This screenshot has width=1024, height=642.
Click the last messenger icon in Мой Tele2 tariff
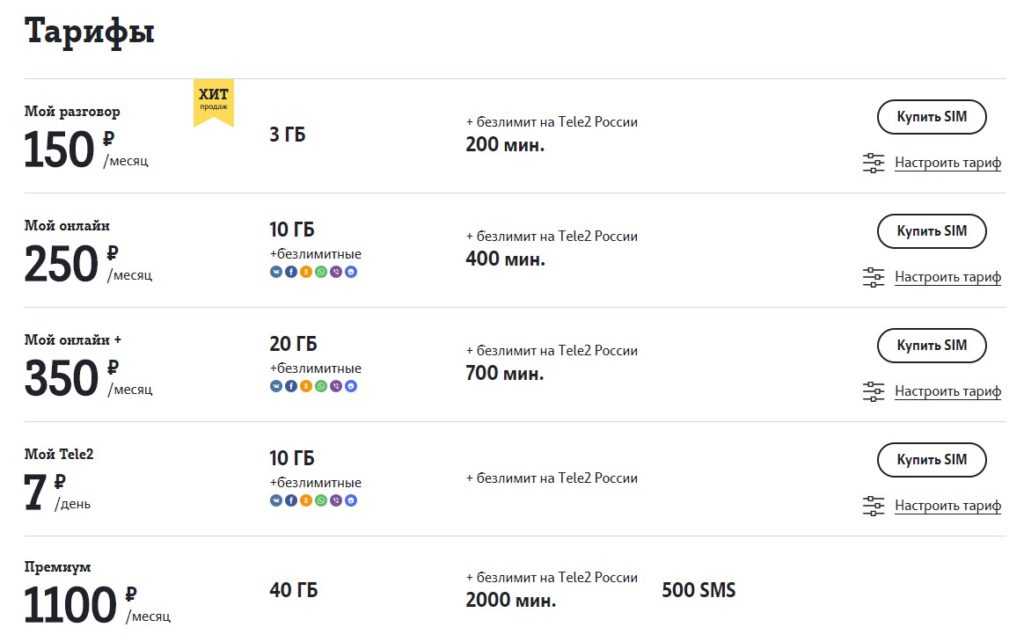point(351,500)
